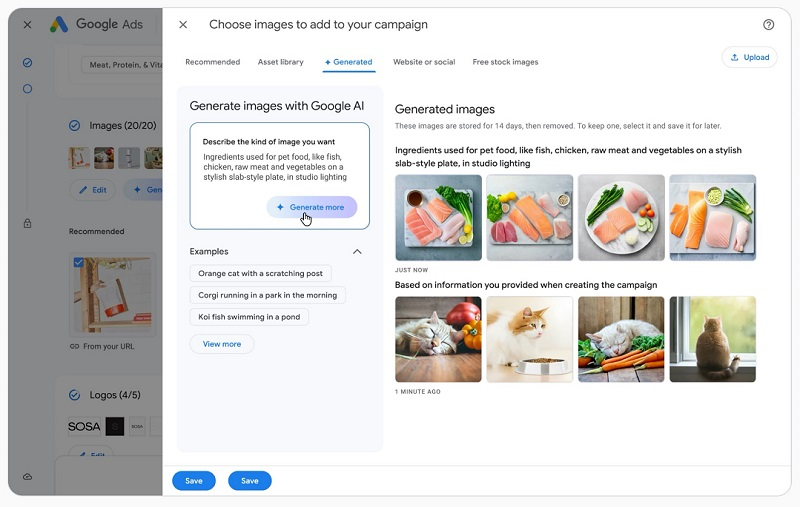The image size is (800, 507).
Task: Open help using the question mark icon
Action: pos(768,25)
